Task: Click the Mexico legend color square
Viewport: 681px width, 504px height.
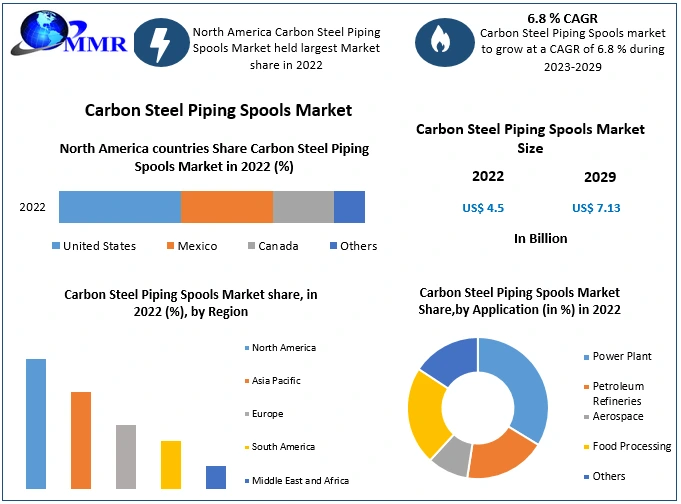Action: 170,246
